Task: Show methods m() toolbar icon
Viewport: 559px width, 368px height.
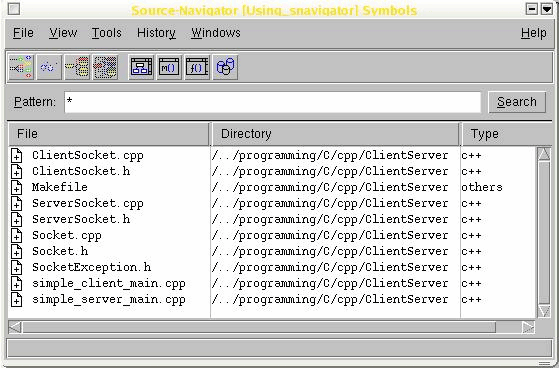Action: [x=169, y=67]
